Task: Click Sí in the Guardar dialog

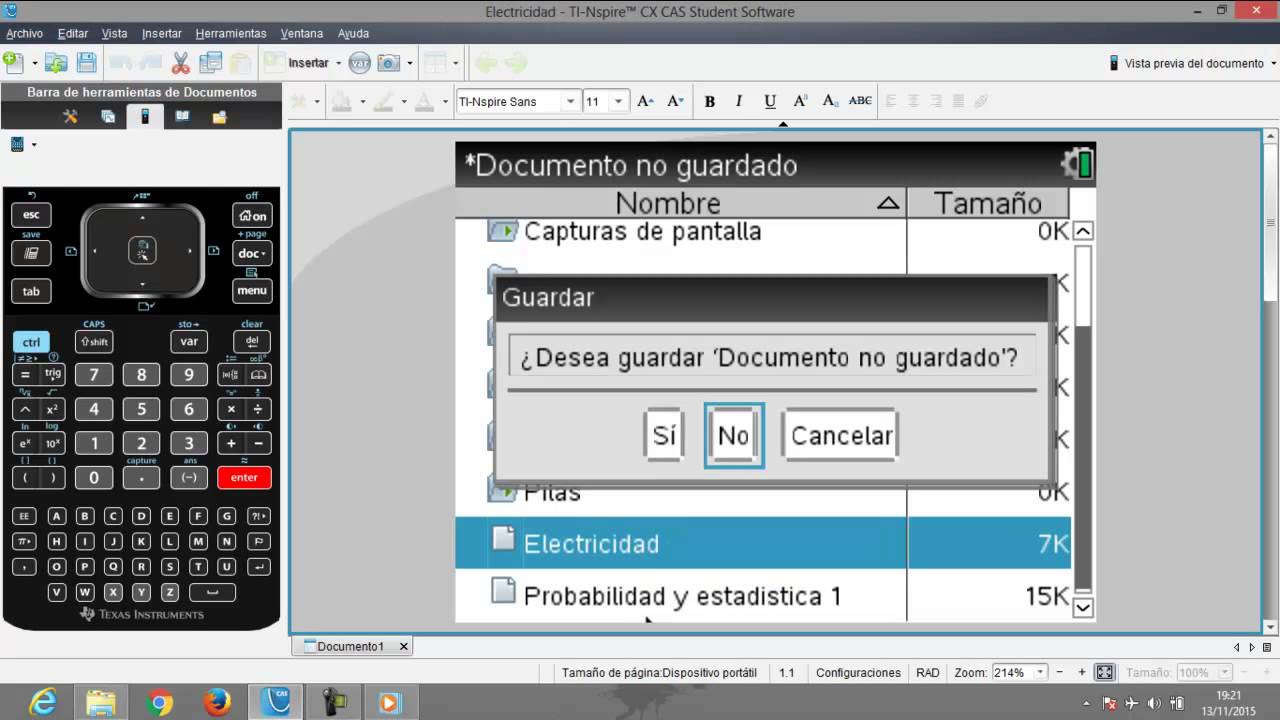Action: point(664,436)
